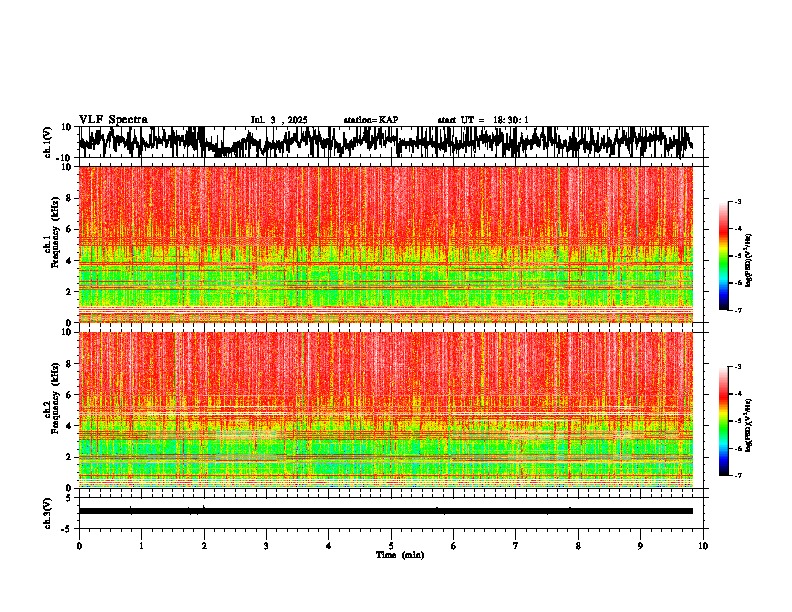
Task: Click time axis tick label "2"
Action: pyautogui.click(x=204, y=546)
